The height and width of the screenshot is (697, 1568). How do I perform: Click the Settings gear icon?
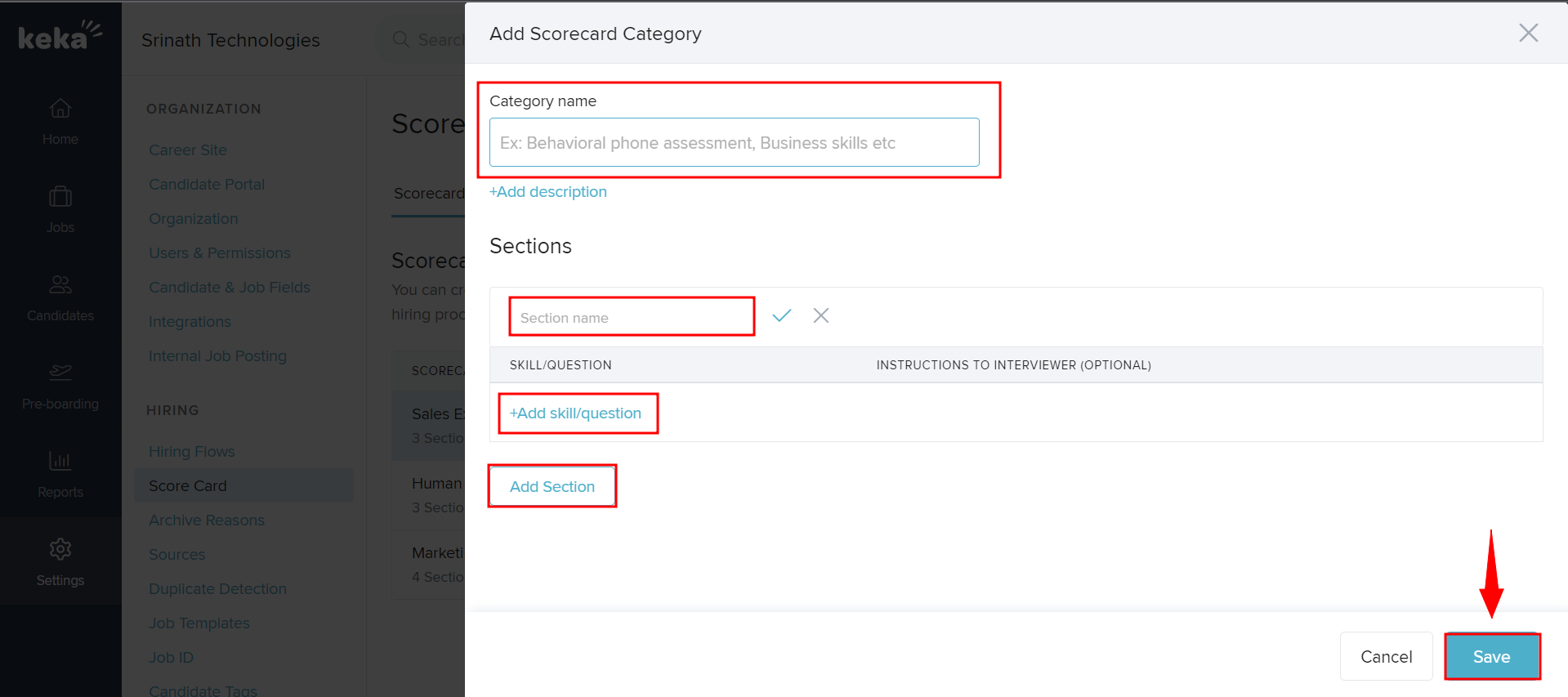[60, 550]
